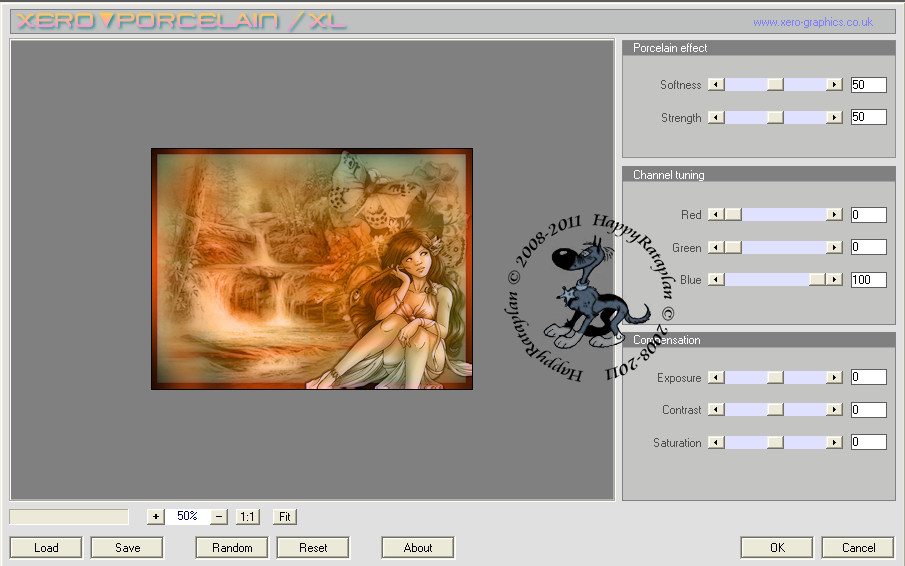The image size is (905, 566).
Task: Reset all filter settings
Action: pos(313,548)
